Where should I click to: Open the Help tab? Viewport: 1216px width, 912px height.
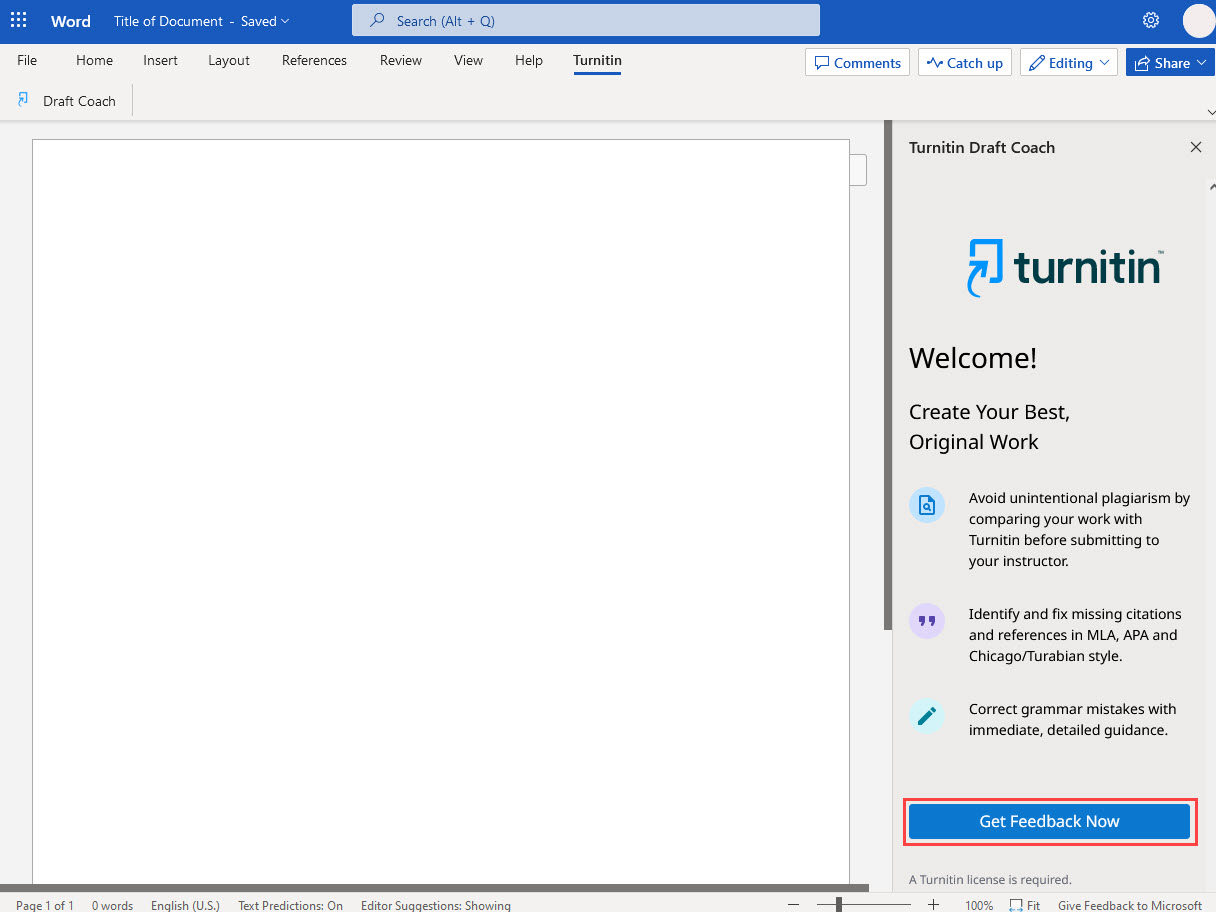529,60
